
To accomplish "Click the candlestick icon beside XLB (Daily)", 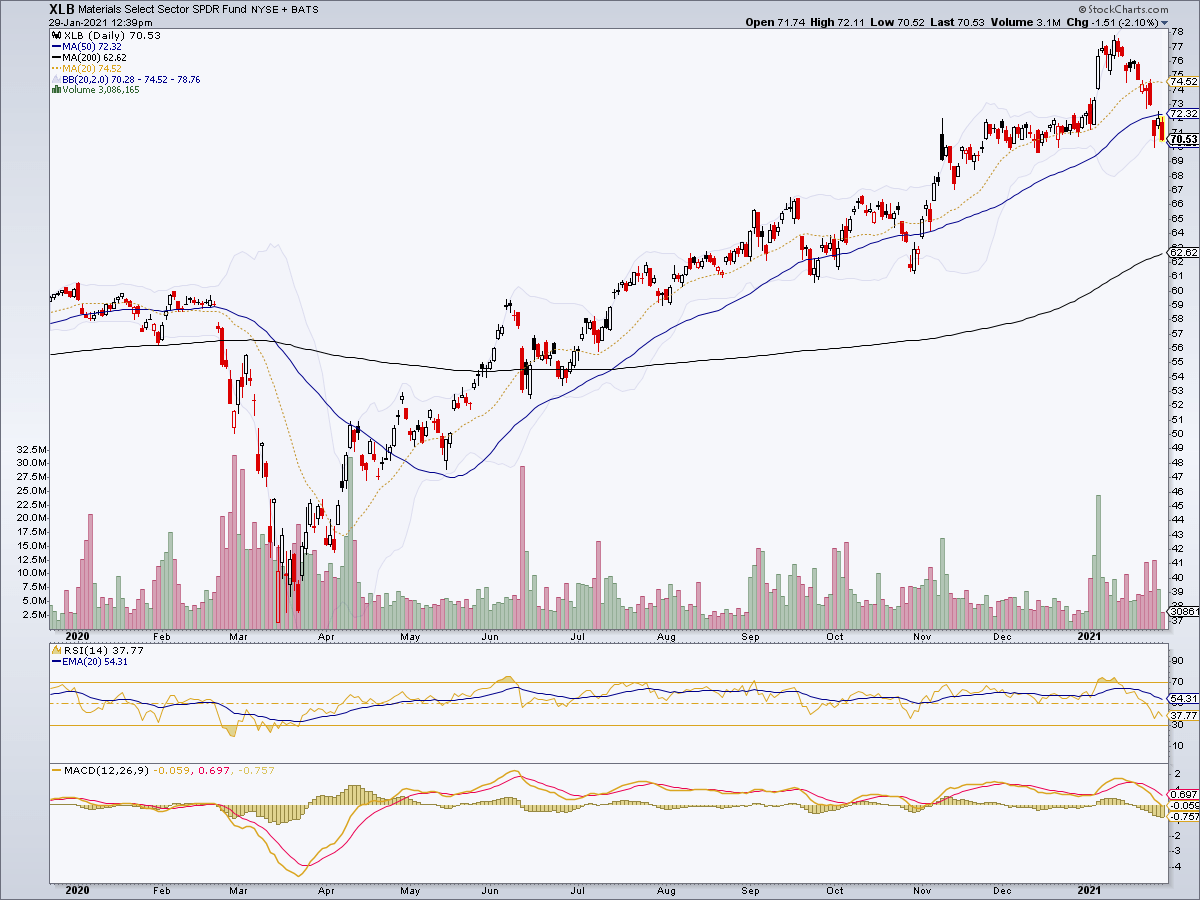I will click(55, 36).
